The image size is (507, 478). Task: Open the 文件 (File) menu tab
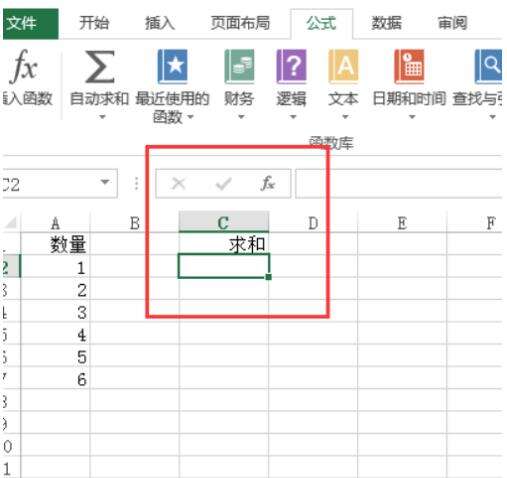[30, 24]
